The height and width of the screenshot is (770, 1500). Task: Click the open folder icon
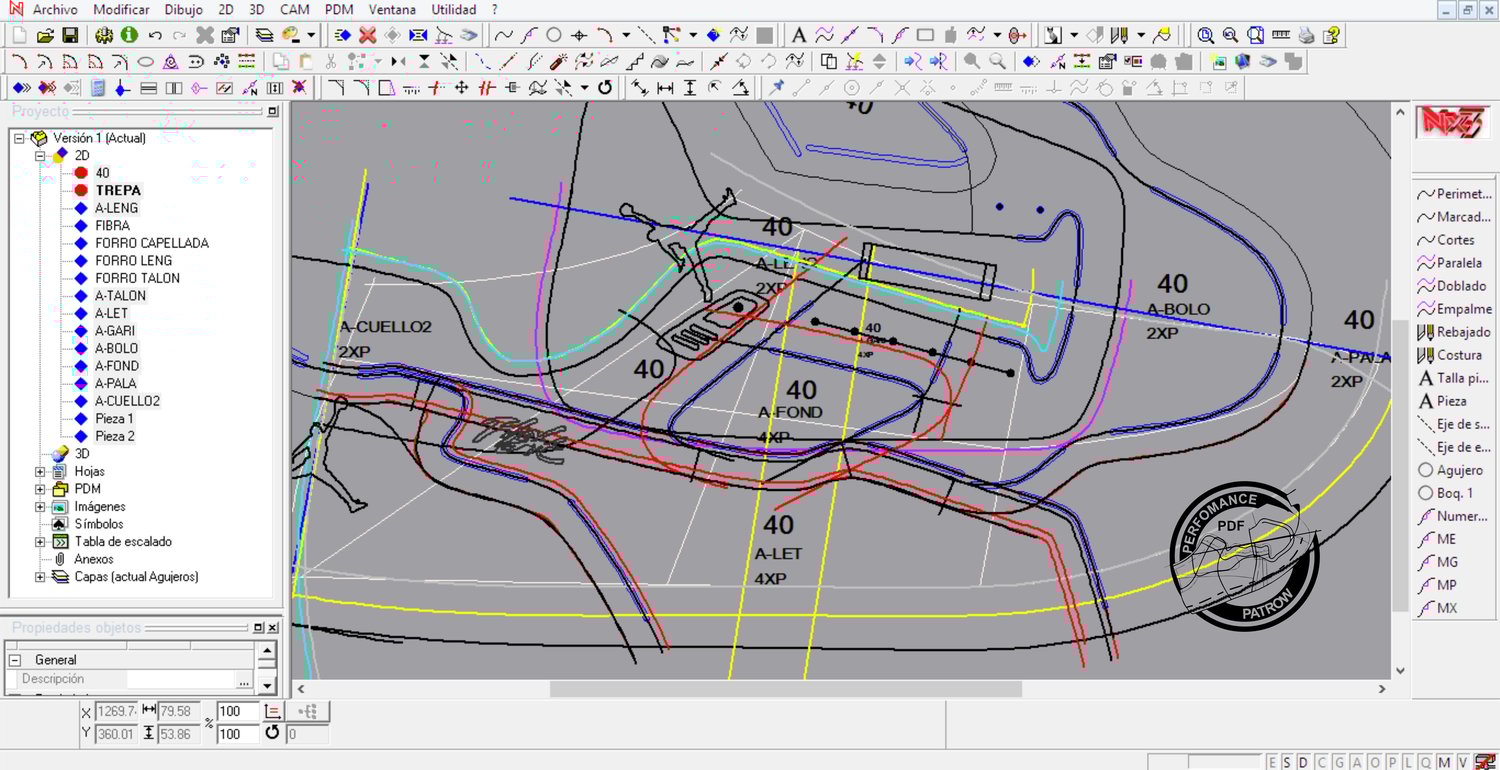[x=45, y=35]
